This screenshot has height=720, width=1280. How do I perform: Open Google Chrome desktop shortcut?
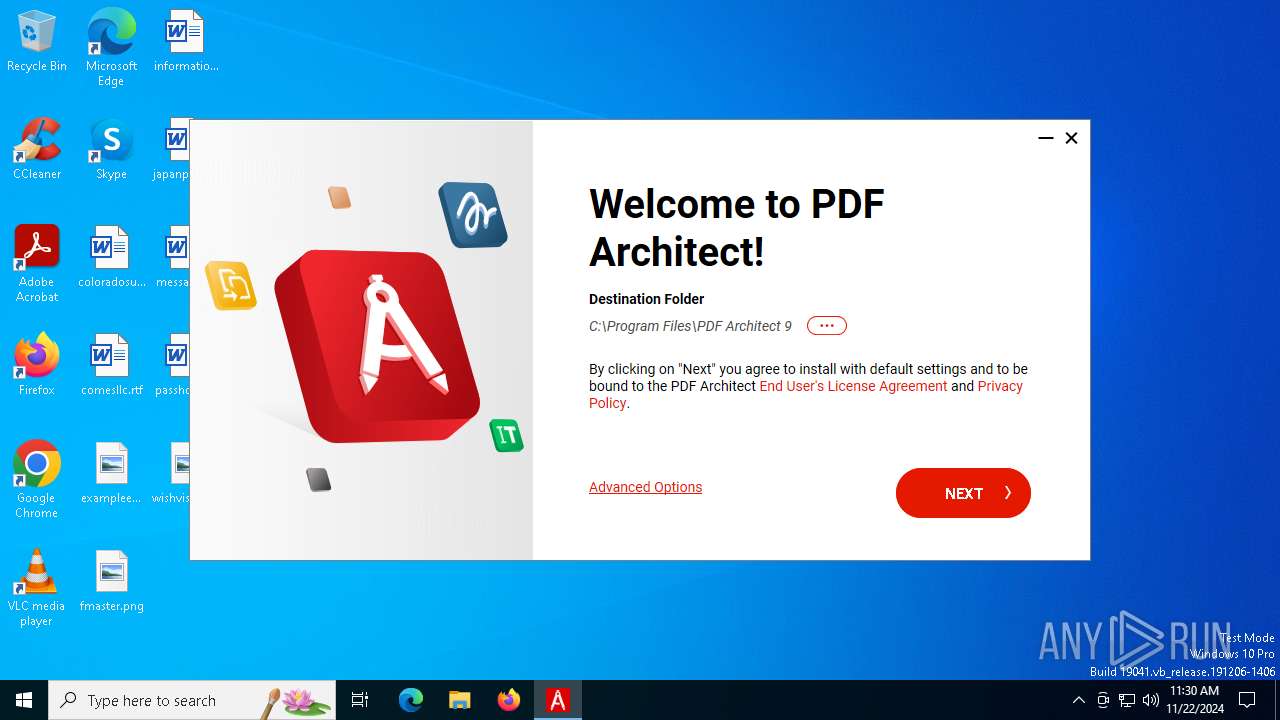click(37, 480)
